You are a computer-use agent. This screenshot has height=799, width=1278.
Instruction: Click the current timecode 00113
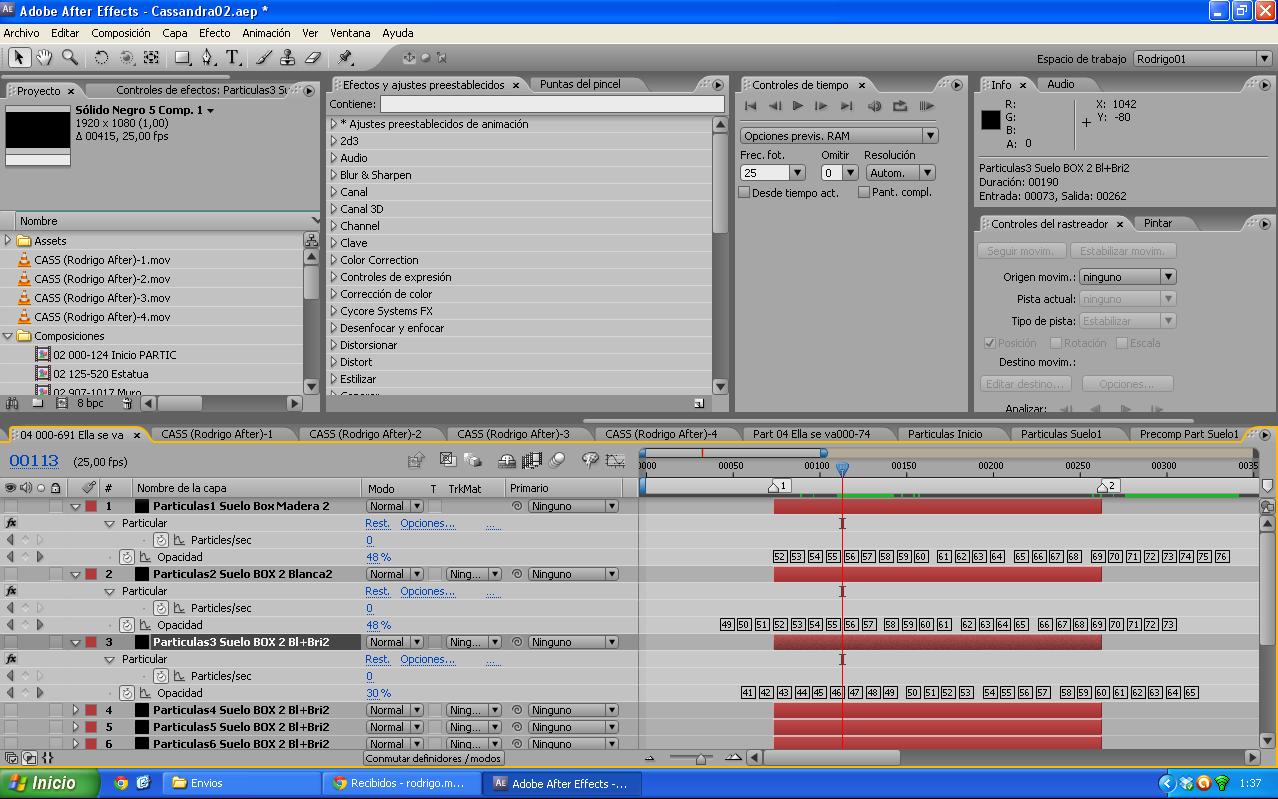(34, 461)
